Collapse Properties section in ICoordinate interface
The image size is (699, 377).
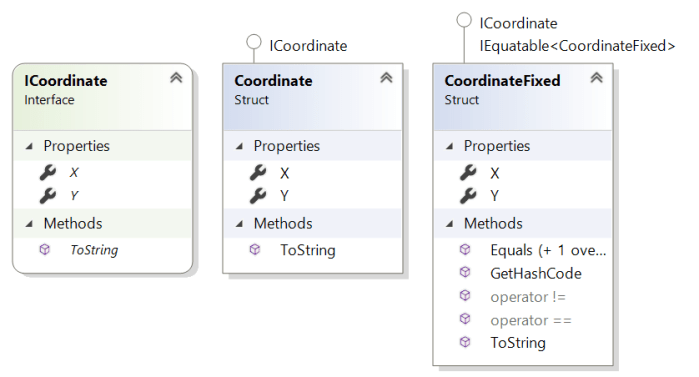[x=29, y=146]
